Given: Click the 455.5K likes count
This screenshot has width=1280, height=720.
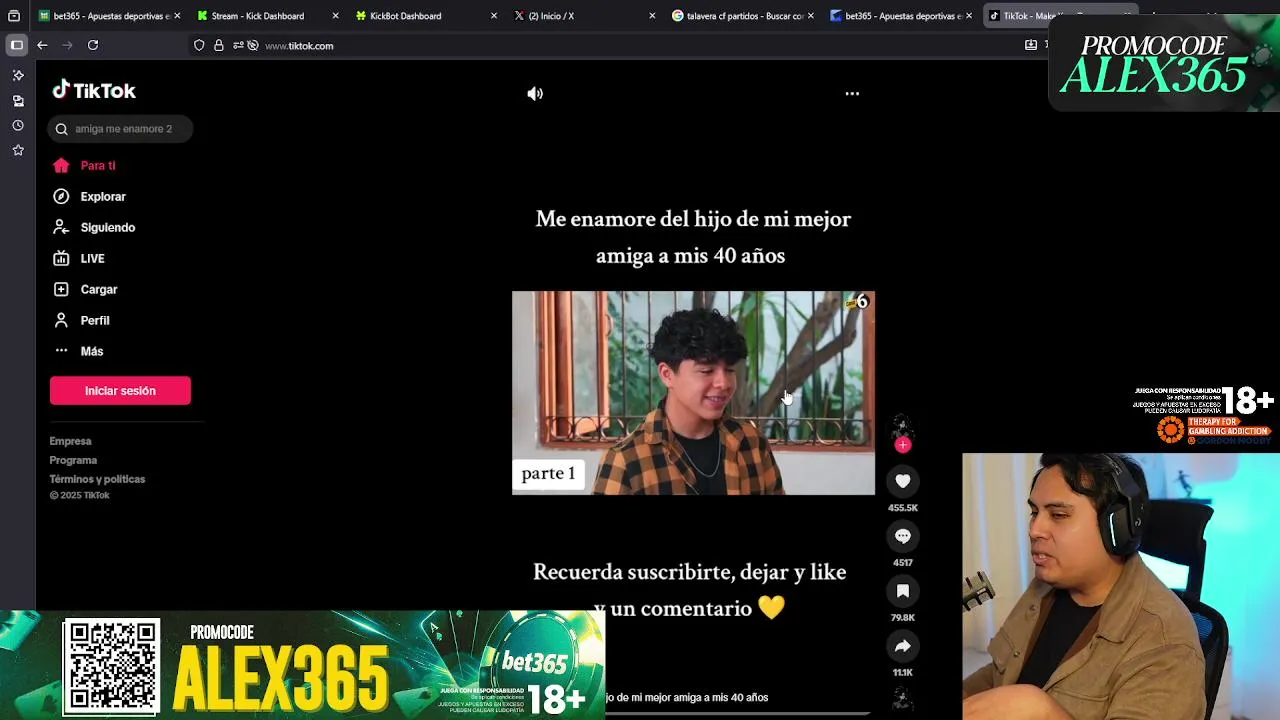Looking at the screenshot, I should [x=902, y=508].
